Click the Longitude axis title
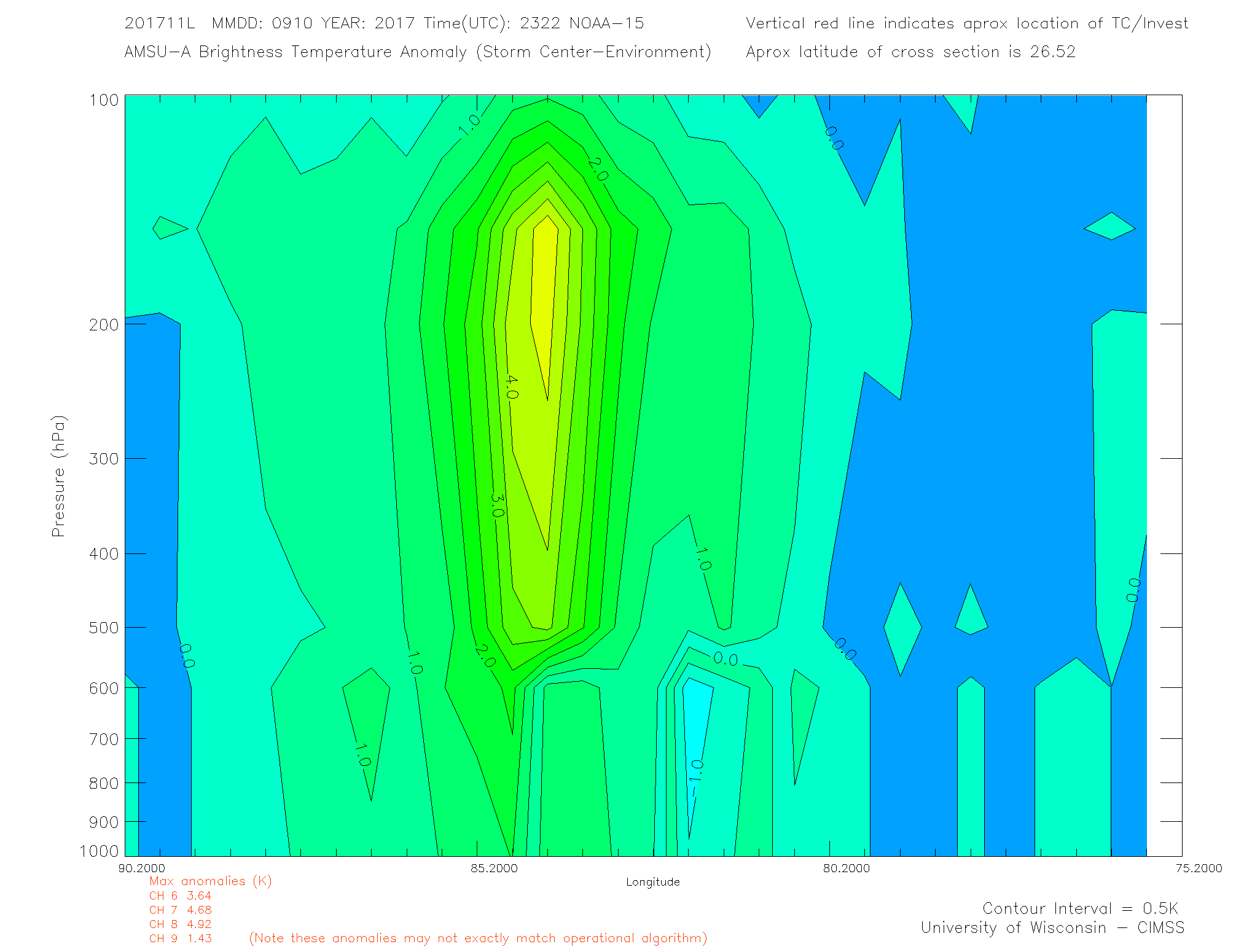 click(x=652, y=882)
